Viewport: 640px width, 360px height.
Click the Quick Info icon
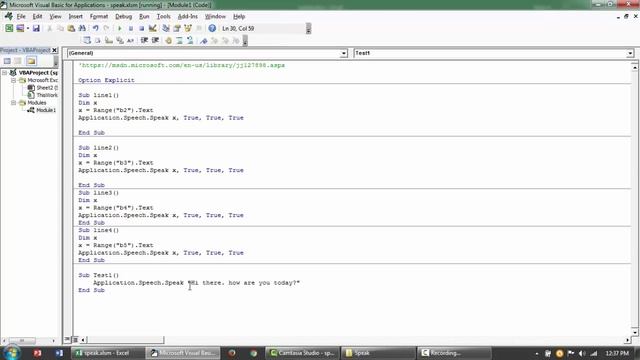coord(109,40)
